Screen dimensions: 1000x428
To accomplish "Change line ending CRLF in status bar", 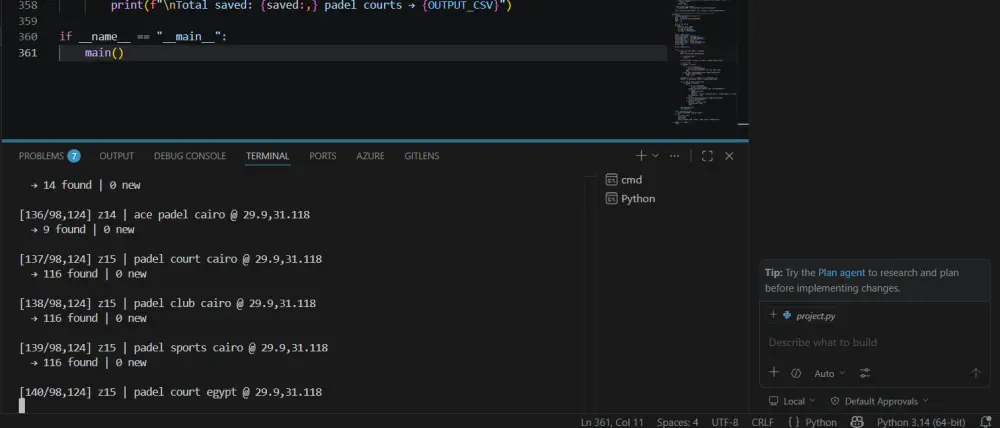I will click(x=762, y=422).
